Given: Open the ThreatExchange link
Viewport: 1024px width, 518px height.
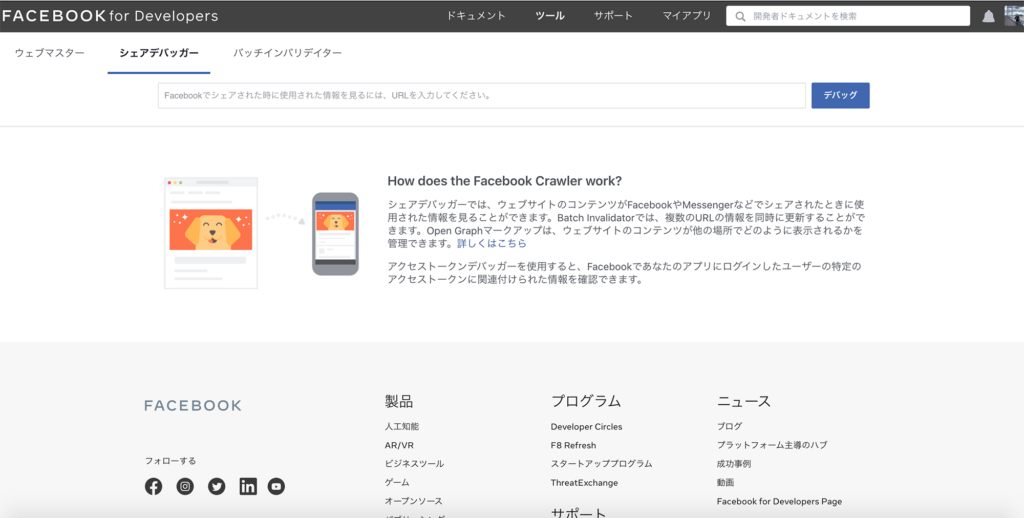Looking at the screenshot, I should point(584,483).
